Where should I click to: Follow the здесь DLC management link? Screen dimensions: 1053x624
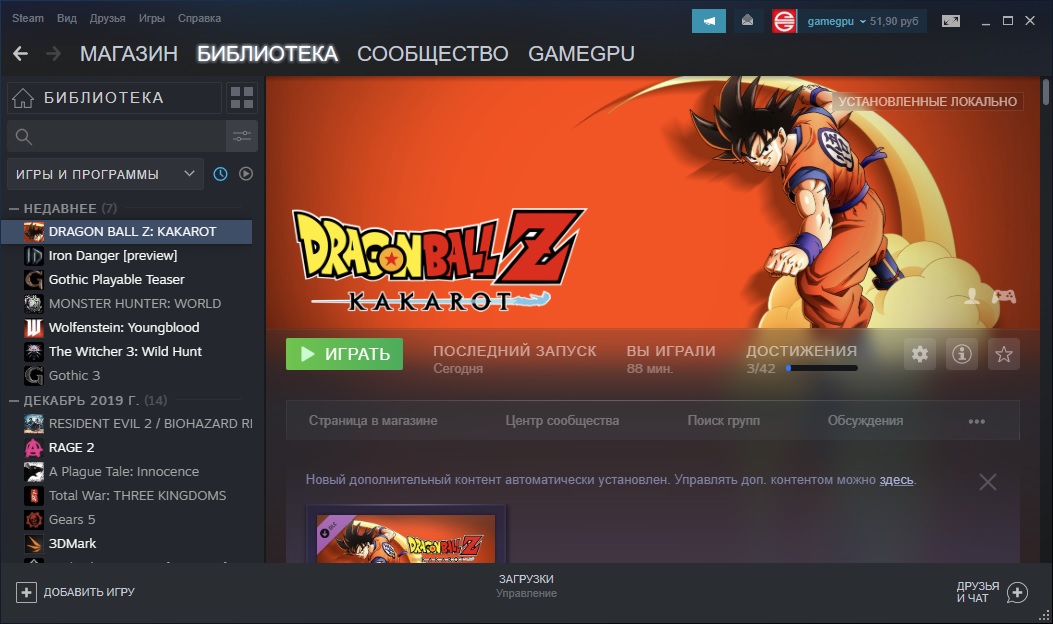click(x=897, y=480)
